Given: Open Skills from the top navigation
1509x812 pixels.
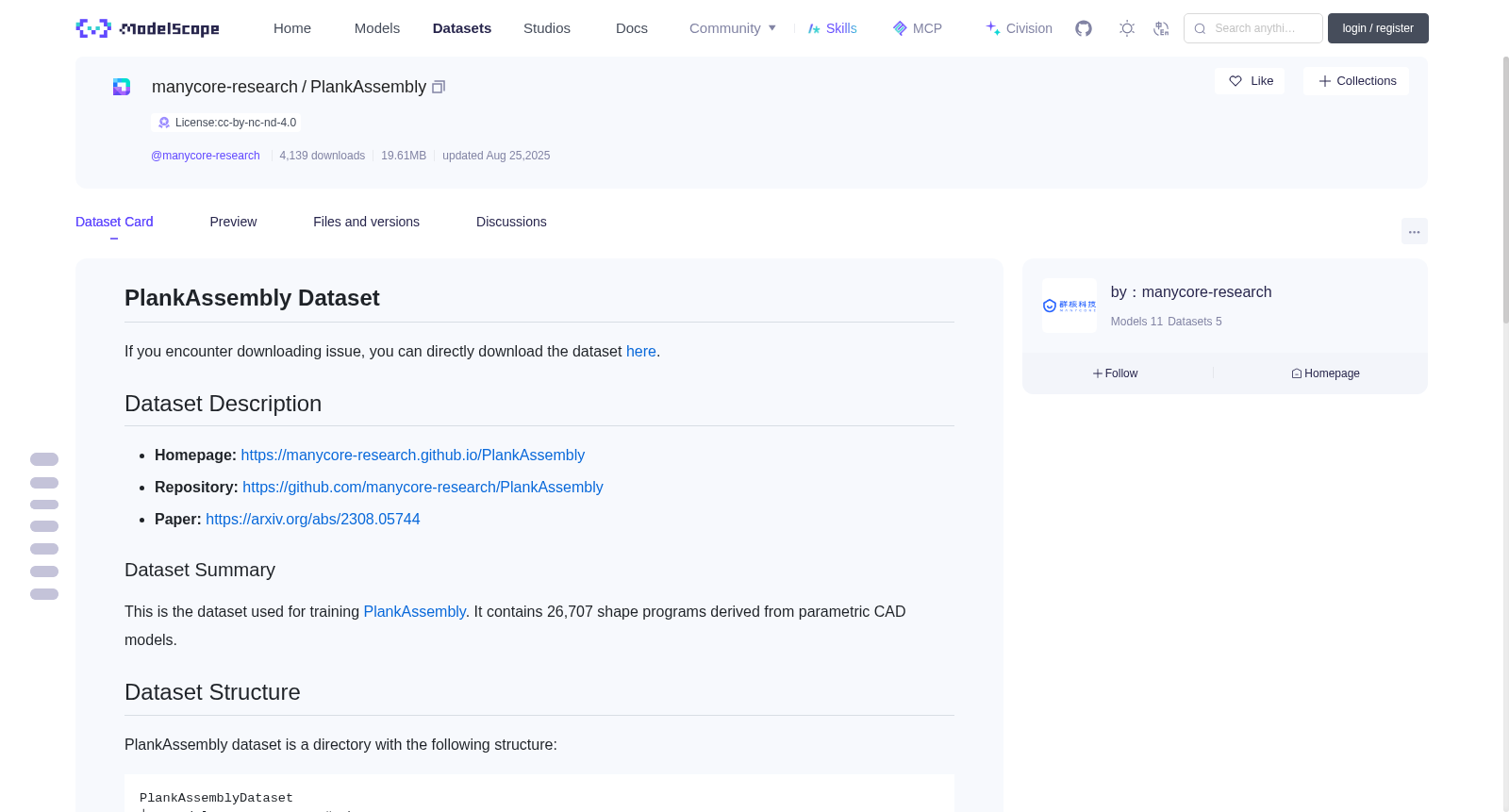Looking at the screenshot, I should pyautogui.click(x=833, y=28).
